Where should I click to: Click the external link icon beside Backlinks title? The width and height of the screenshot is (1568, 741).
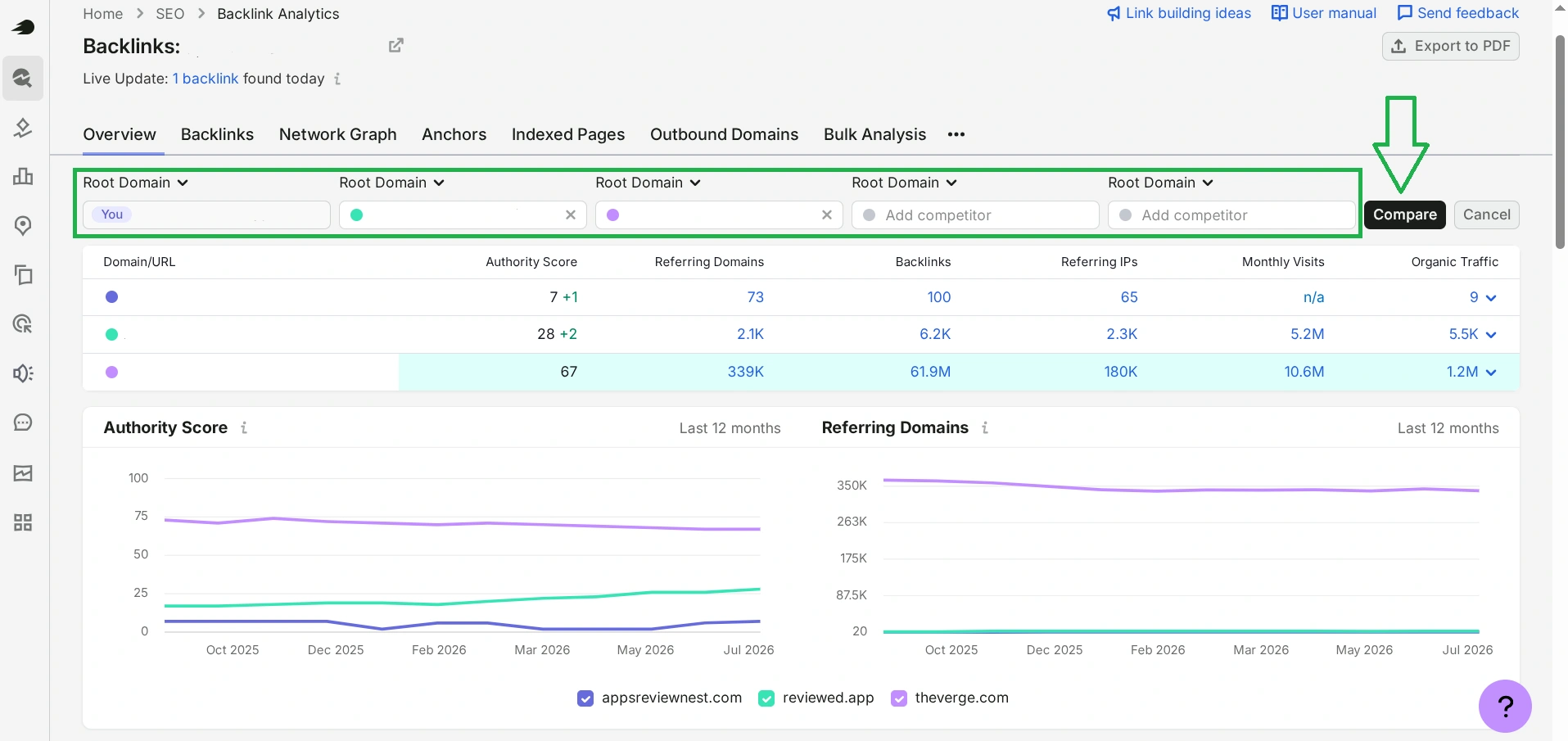pos(395,45)
